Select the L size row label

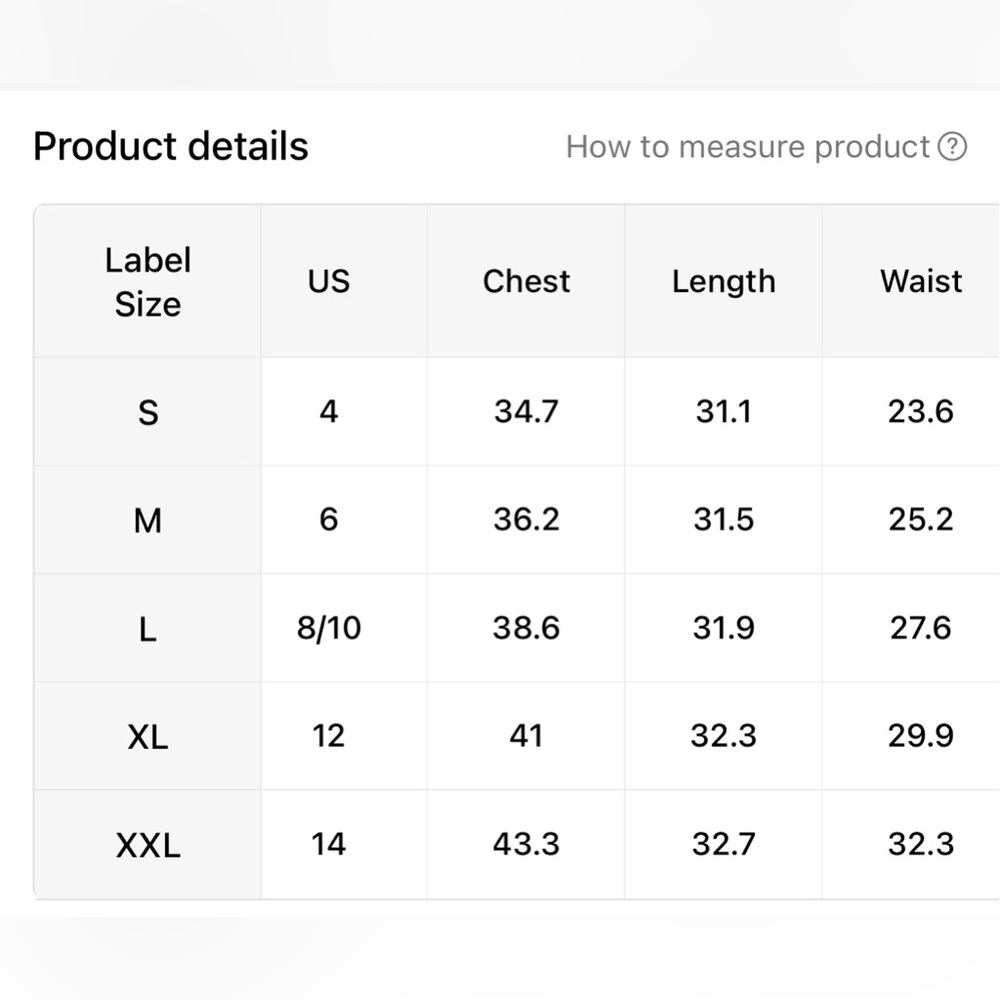click(x=148, y=629)
